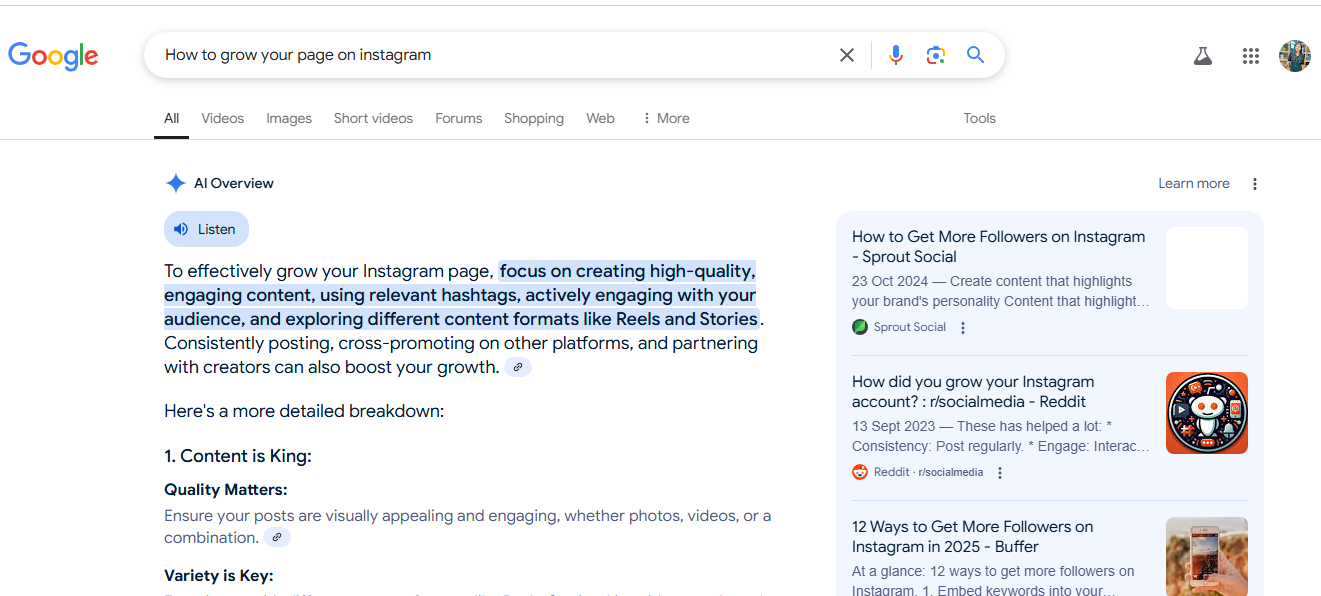Image resolution: width=1321 pixels, height=596 pixels.
Task: Open the Sprout Social result three-dot menu
Action: point(963,328)
